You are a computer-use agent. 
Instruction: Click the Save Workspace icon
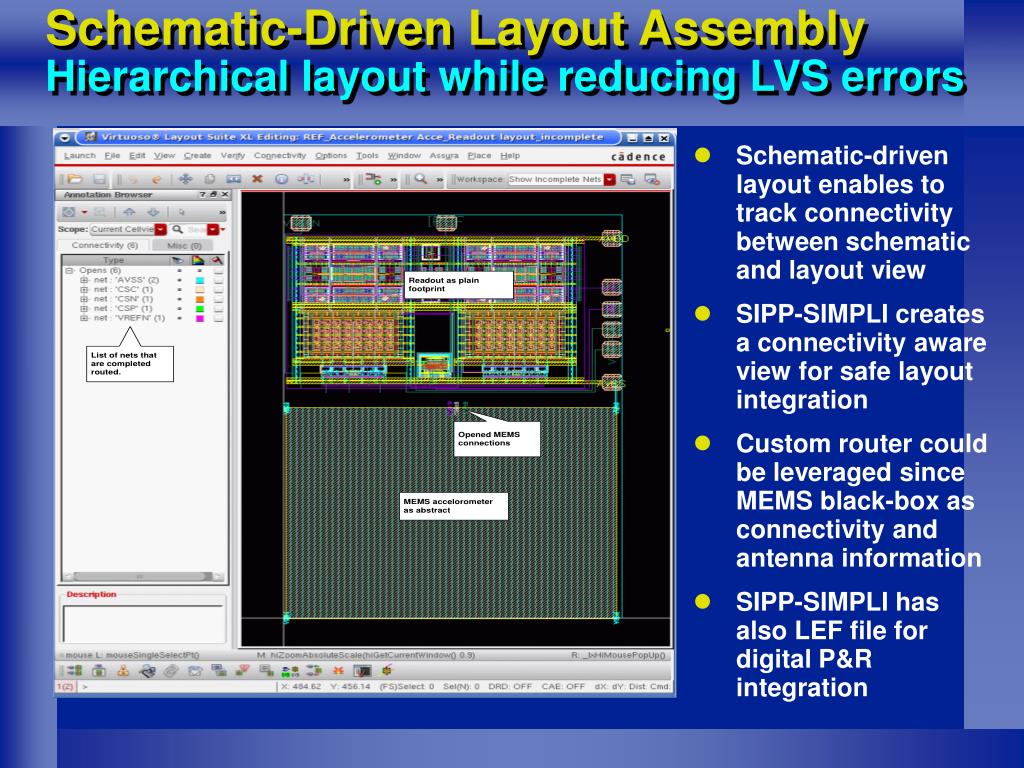[628, 179]
